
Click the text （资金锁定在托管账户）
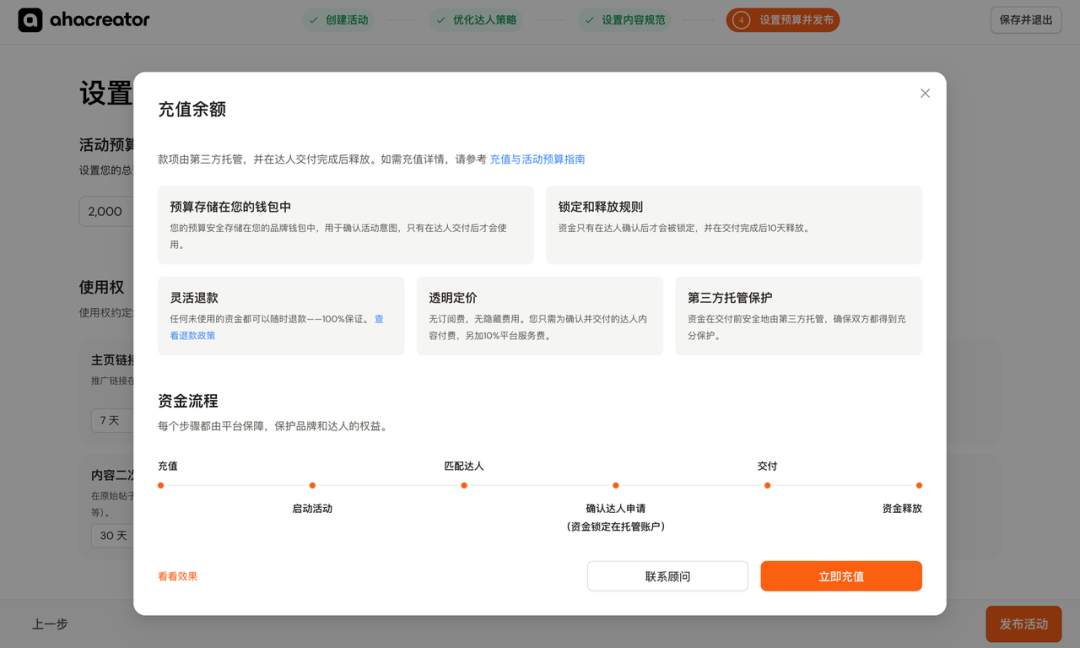point(616,526)
